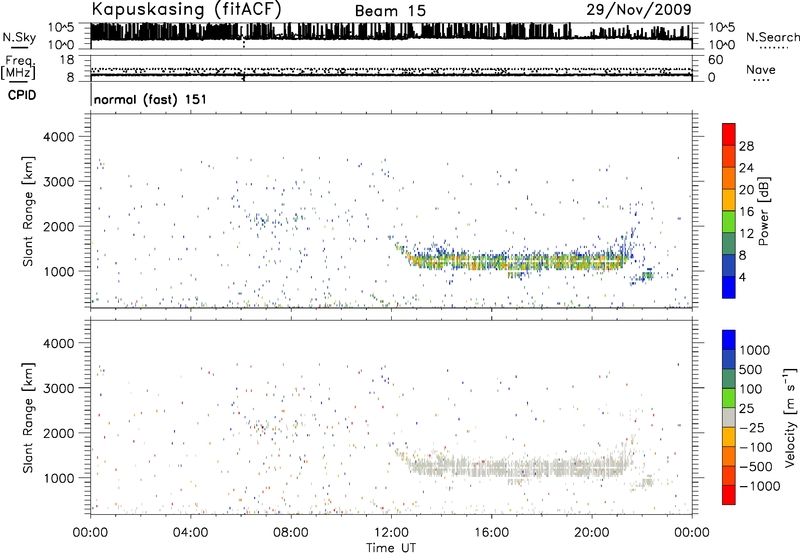Click the '04:00' time axis tick label
Screen dimensions: 800x554
[190, 533]
